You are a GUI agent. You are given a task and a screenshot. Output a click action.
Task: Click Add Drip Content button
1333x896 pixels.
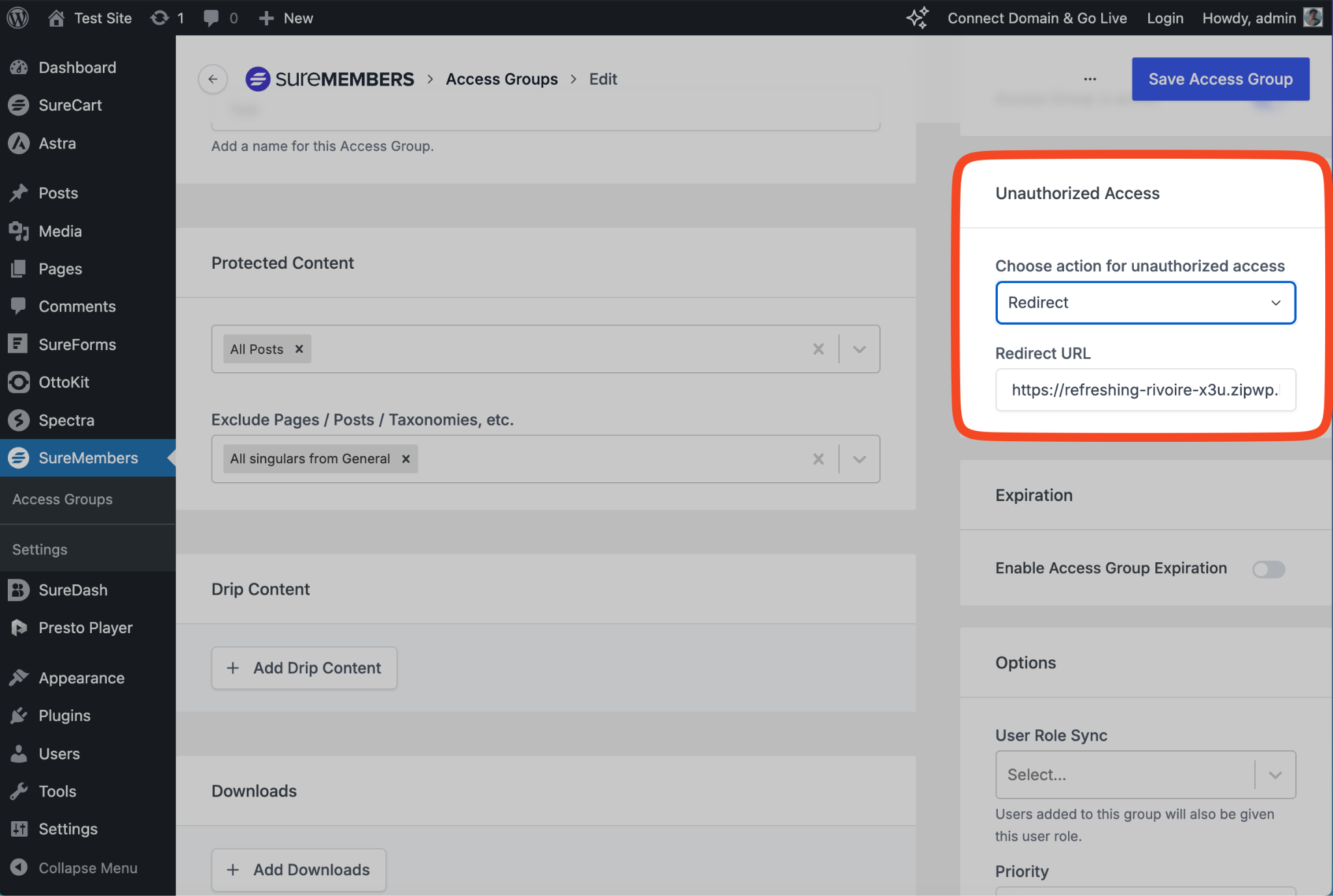[304, 668]
